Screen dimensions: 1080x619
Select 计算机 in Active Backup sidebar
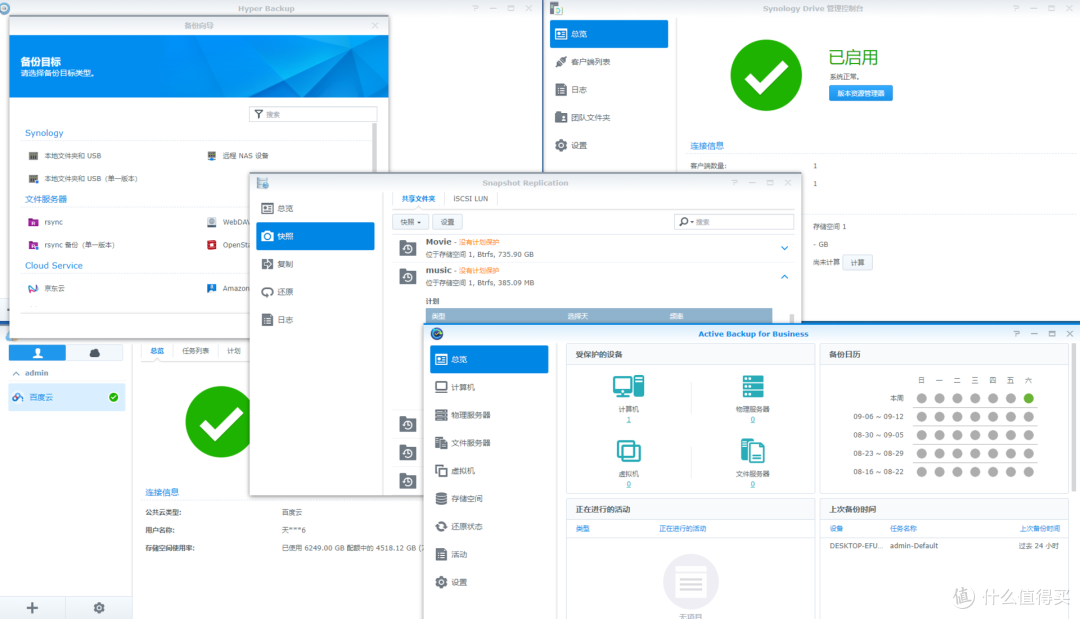(x=464, y=386)
